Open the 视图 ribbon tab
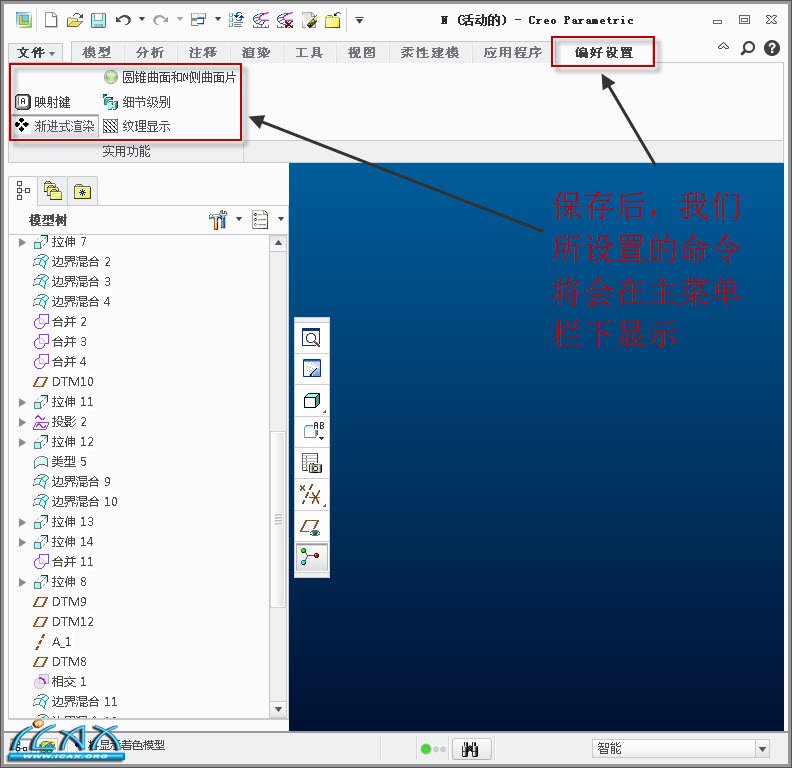The width and height of the screenshot is (792, 768). pos(362,53)
